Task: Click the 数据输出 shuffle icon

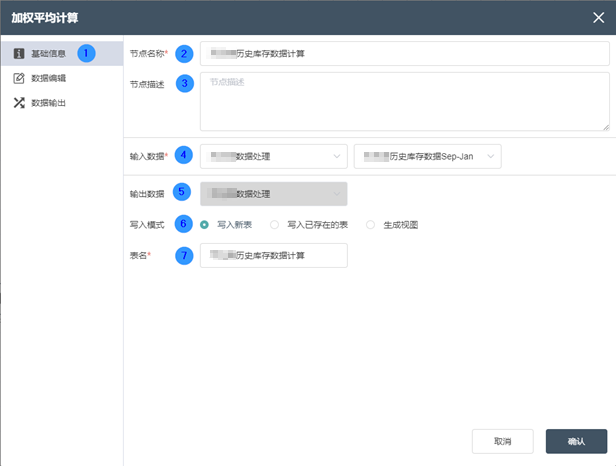Action: [x=19, y=102]
